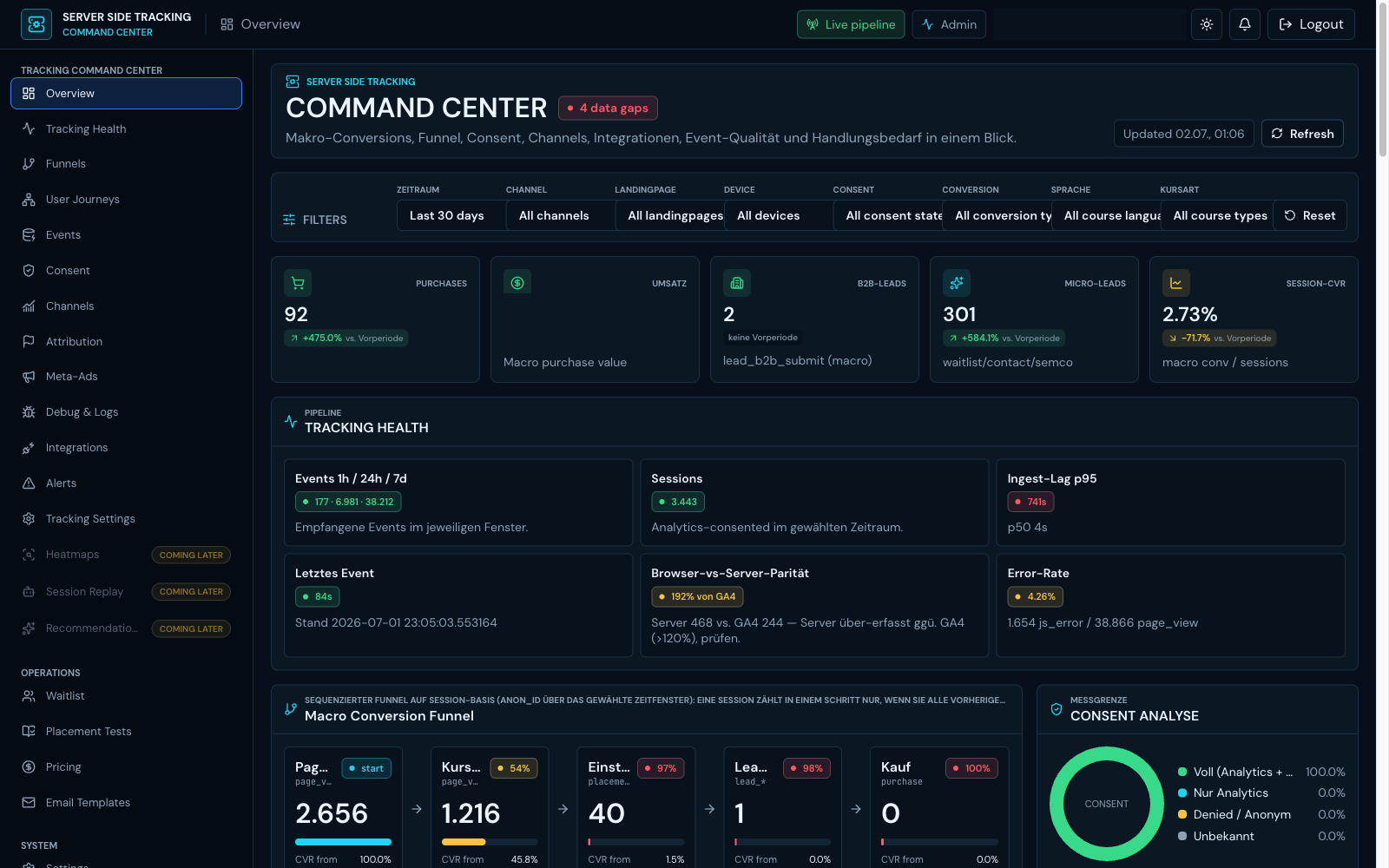Click the Meta-Ads megaphone icon in sidebar
1389x868 pixels.
click(x=29, y=377)
